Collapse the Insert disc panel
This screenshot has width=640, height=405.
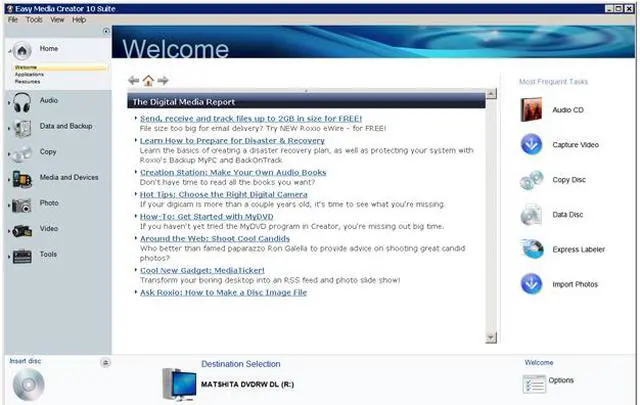pos(105,362)
